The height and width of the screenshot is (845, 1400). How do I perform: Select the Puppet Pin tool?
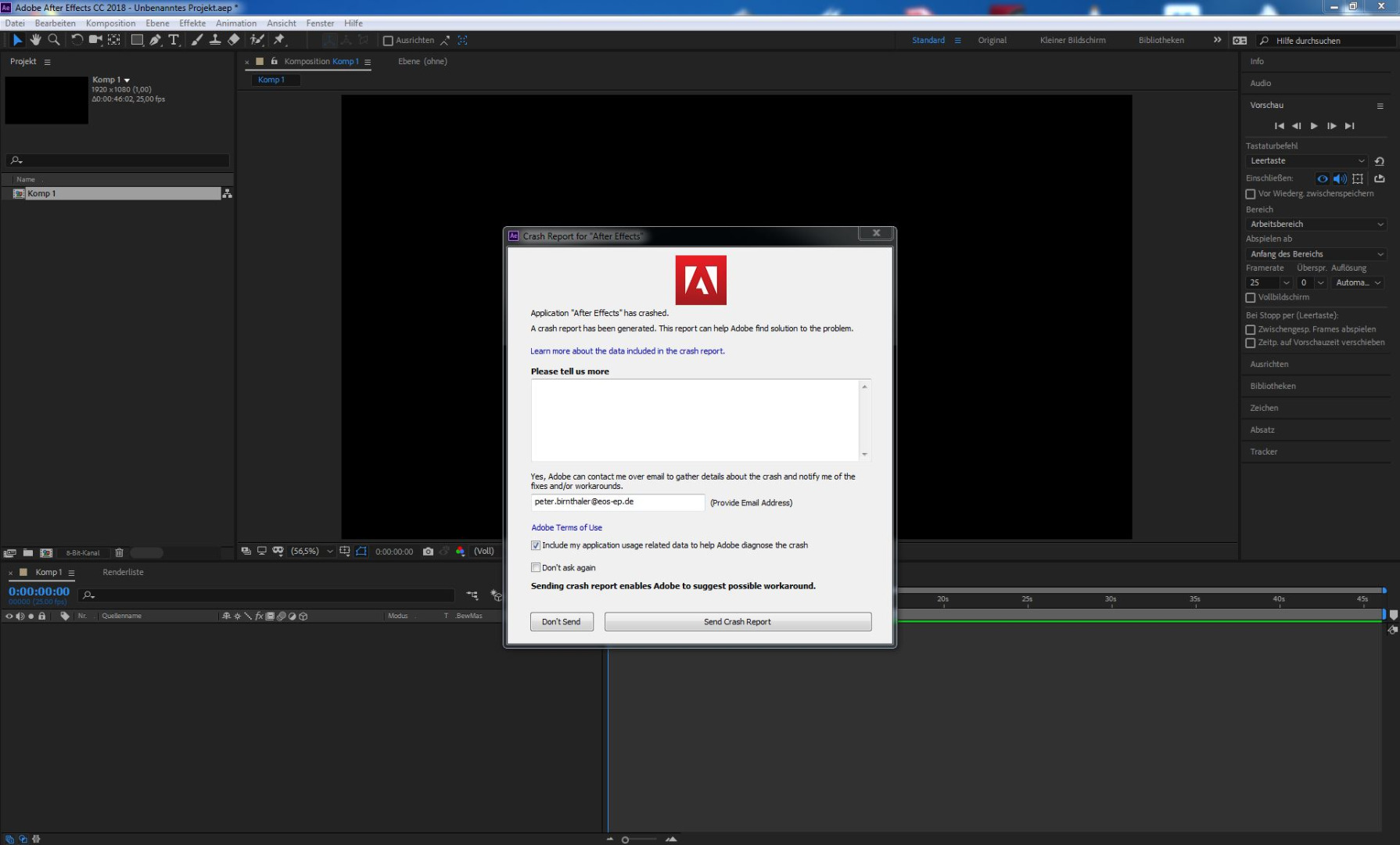(279, 40)
